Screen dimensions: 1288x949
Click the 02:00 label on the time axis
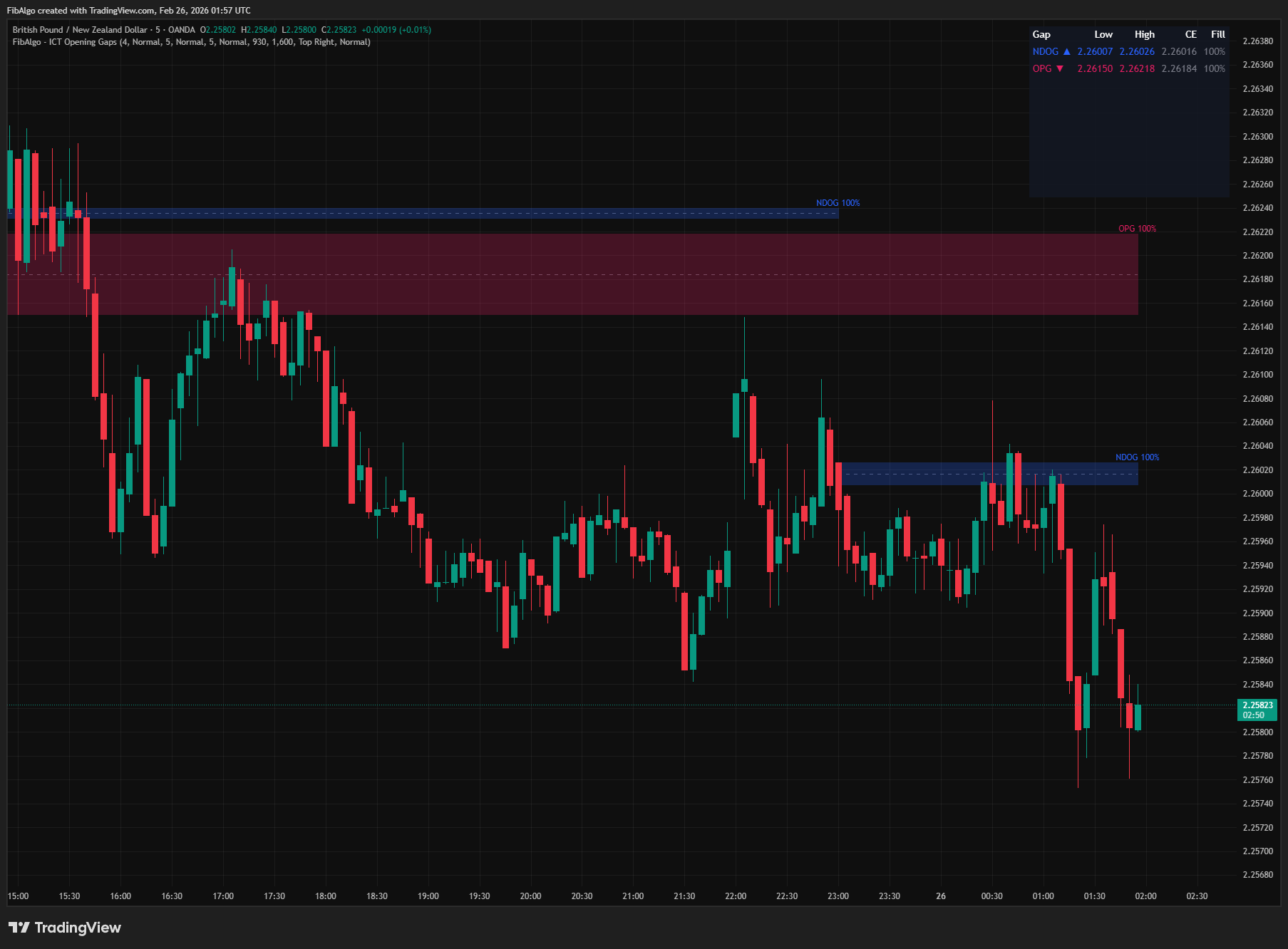click(x=1145, y=896)
